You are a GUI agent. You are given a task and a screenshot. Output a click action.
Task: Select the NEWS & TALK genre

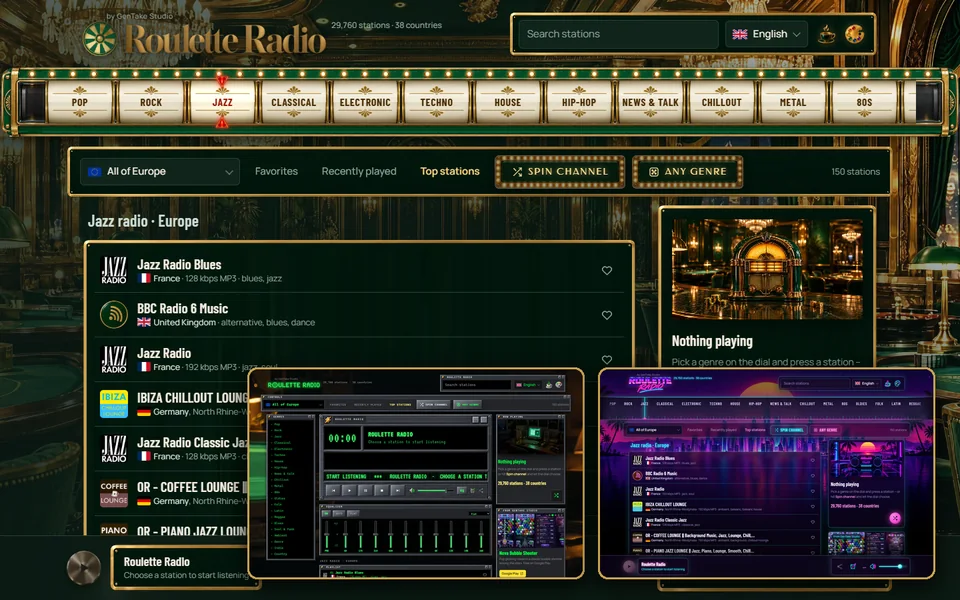[x=650, y=102]
